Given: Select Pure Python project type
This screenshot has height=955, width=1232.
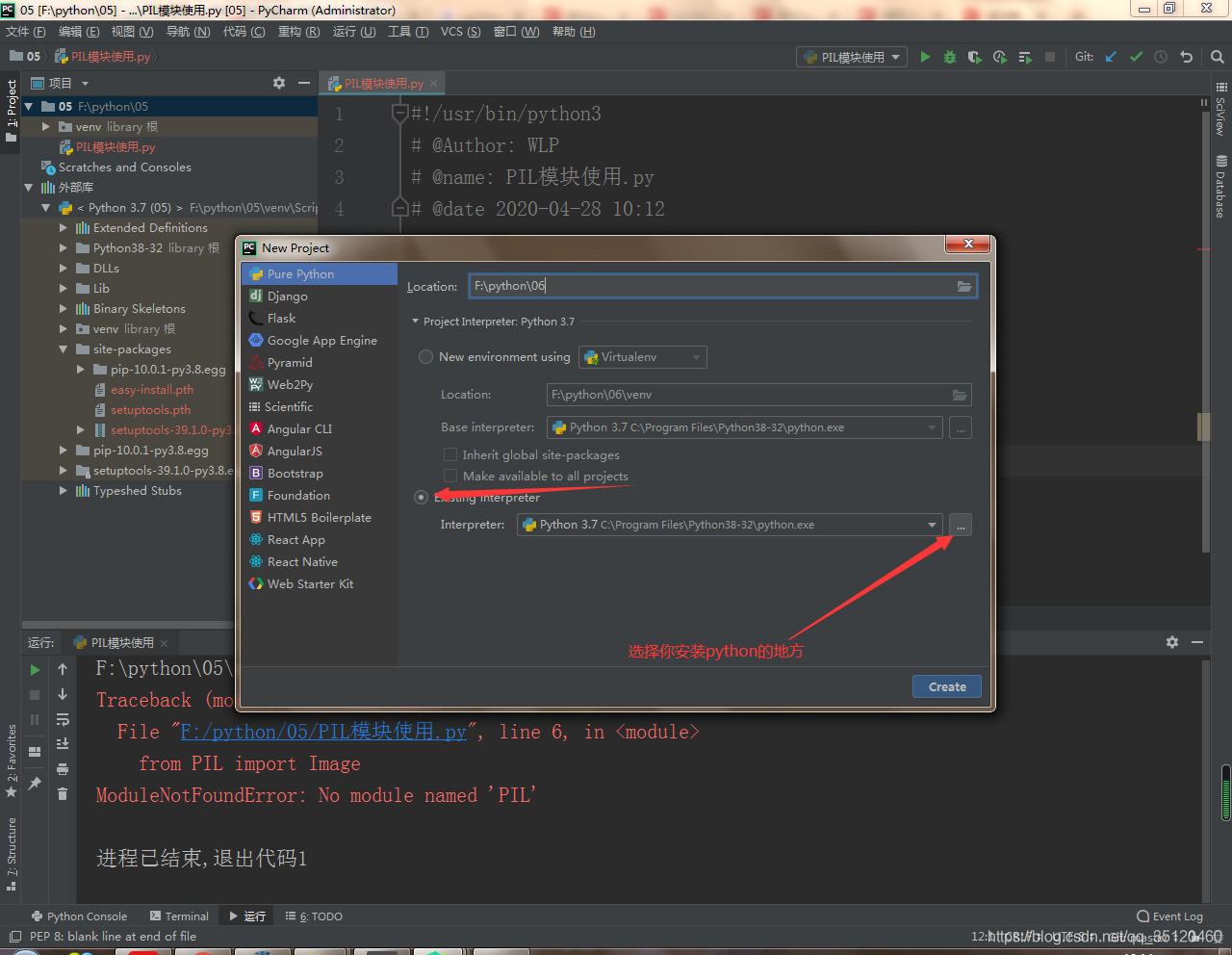Looking at the screenshot, I should tap(320, 274).
